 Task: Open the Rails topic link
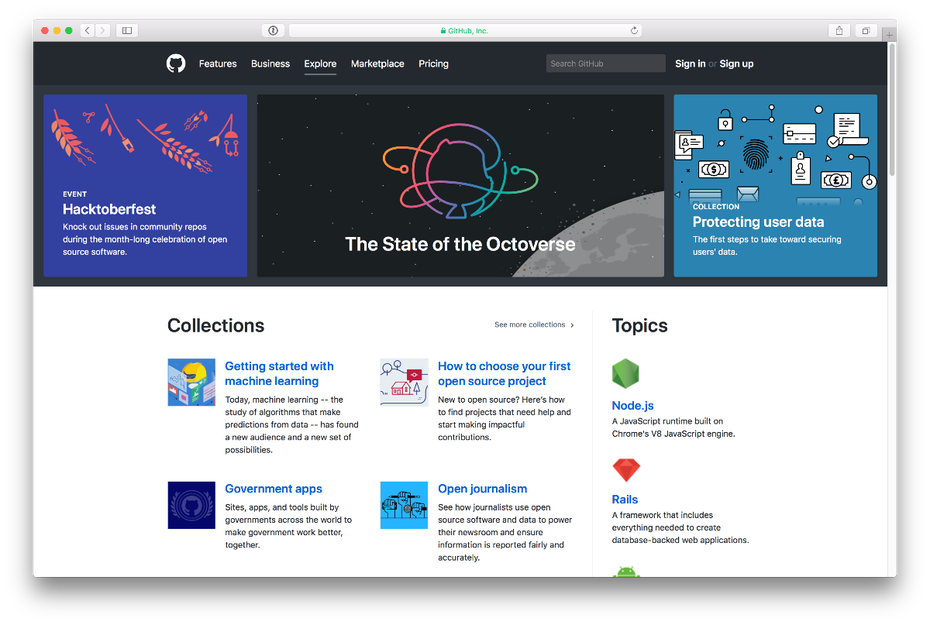(x=625, y=499)
